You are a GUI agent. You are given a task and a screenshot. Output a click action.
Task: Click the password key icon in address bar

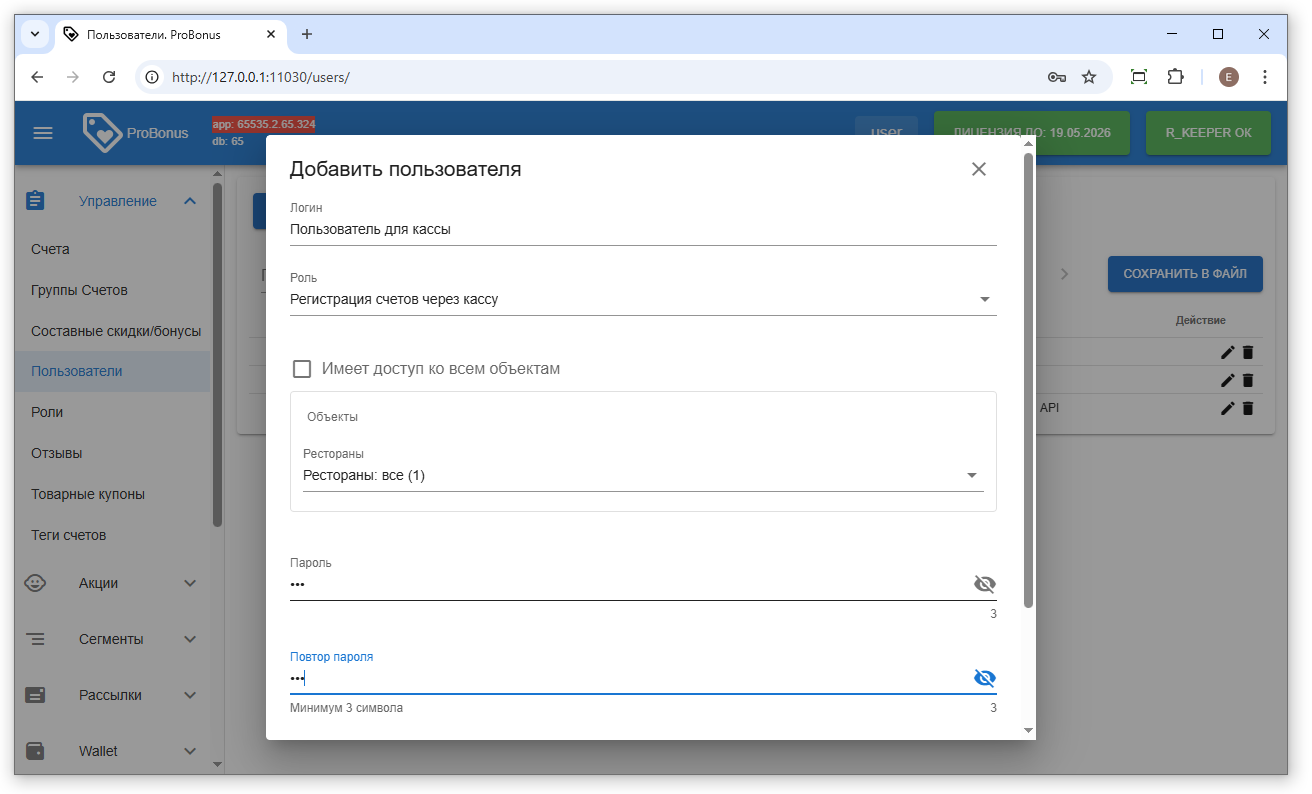(x=1056, y=77)
